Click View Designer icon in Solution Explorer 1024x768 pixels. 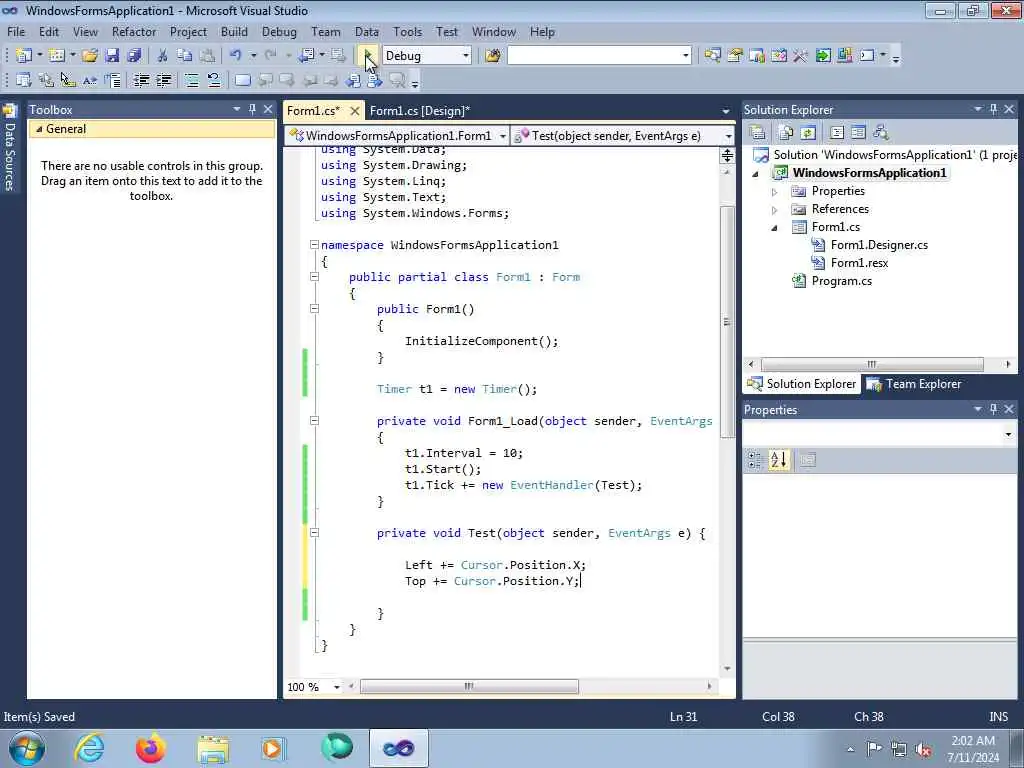pyautogui.click(x=858, y=133)
